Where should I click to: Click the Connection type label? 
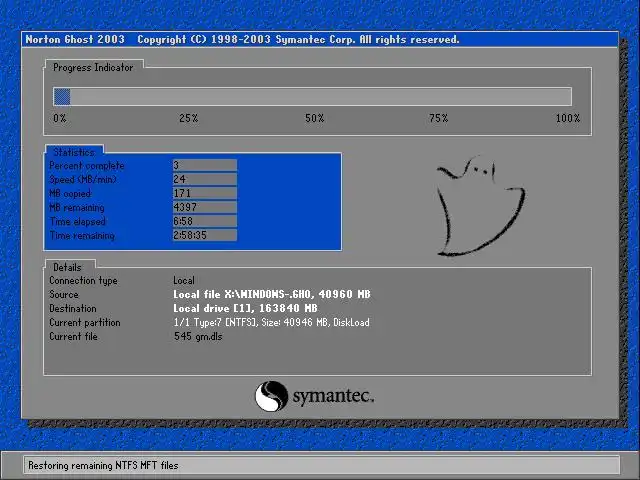[x=83, y=280]
